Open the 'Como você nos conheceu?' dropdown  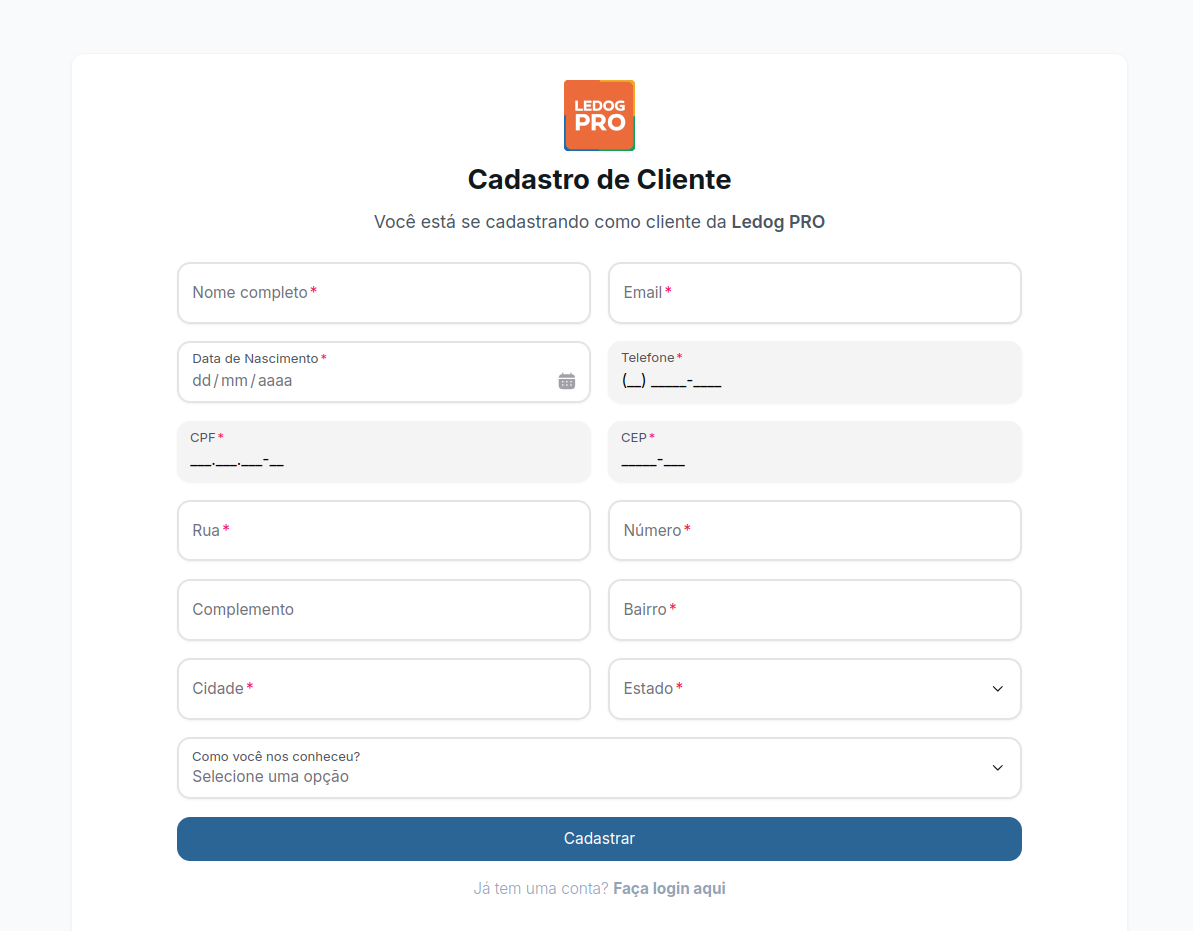point(599,768)
